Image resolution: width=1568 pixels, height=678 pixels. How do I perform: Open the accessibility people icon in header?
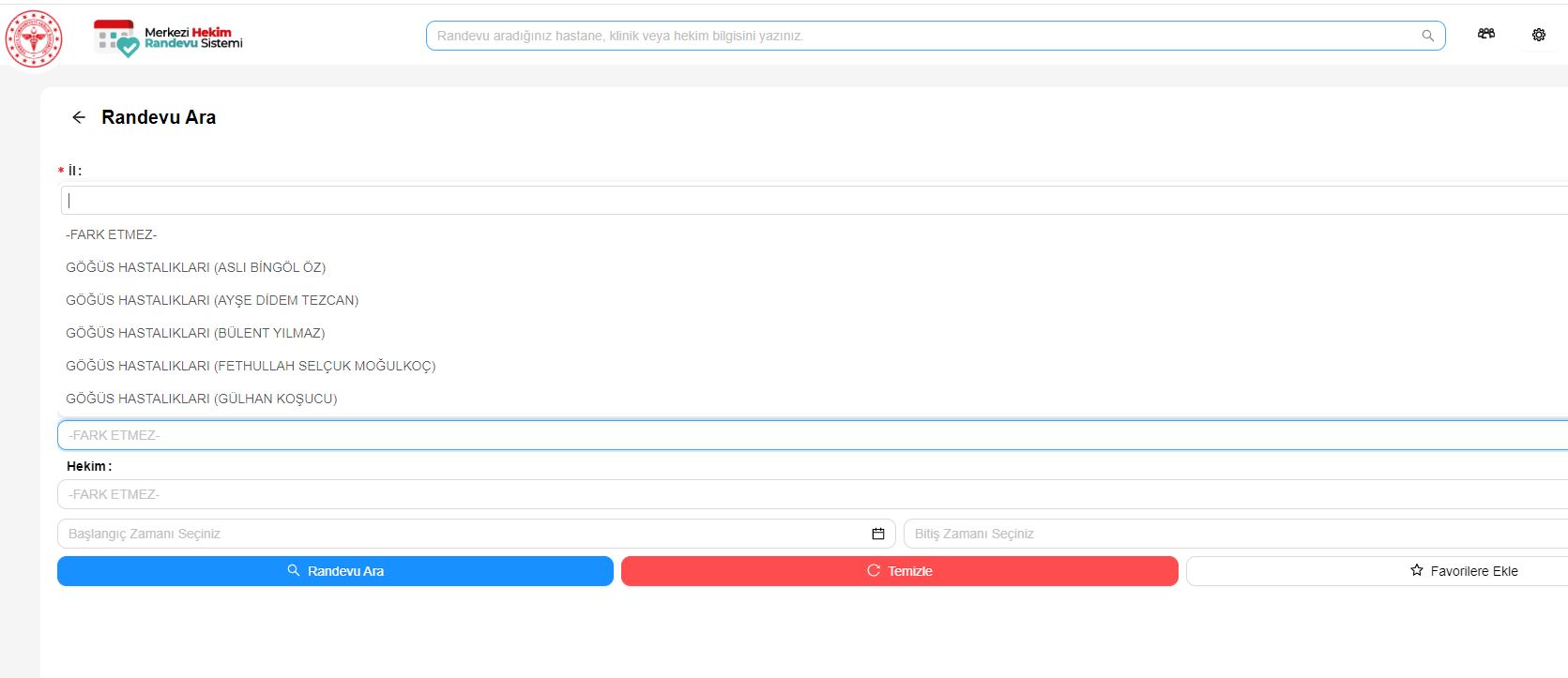[x=1486, y=34]
